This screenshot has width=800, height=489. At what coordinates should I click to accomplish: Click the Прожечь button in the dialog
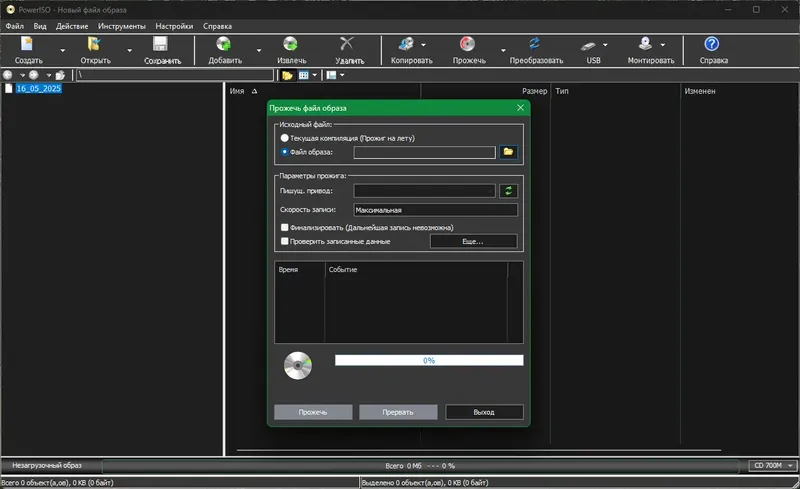(313, 412)
